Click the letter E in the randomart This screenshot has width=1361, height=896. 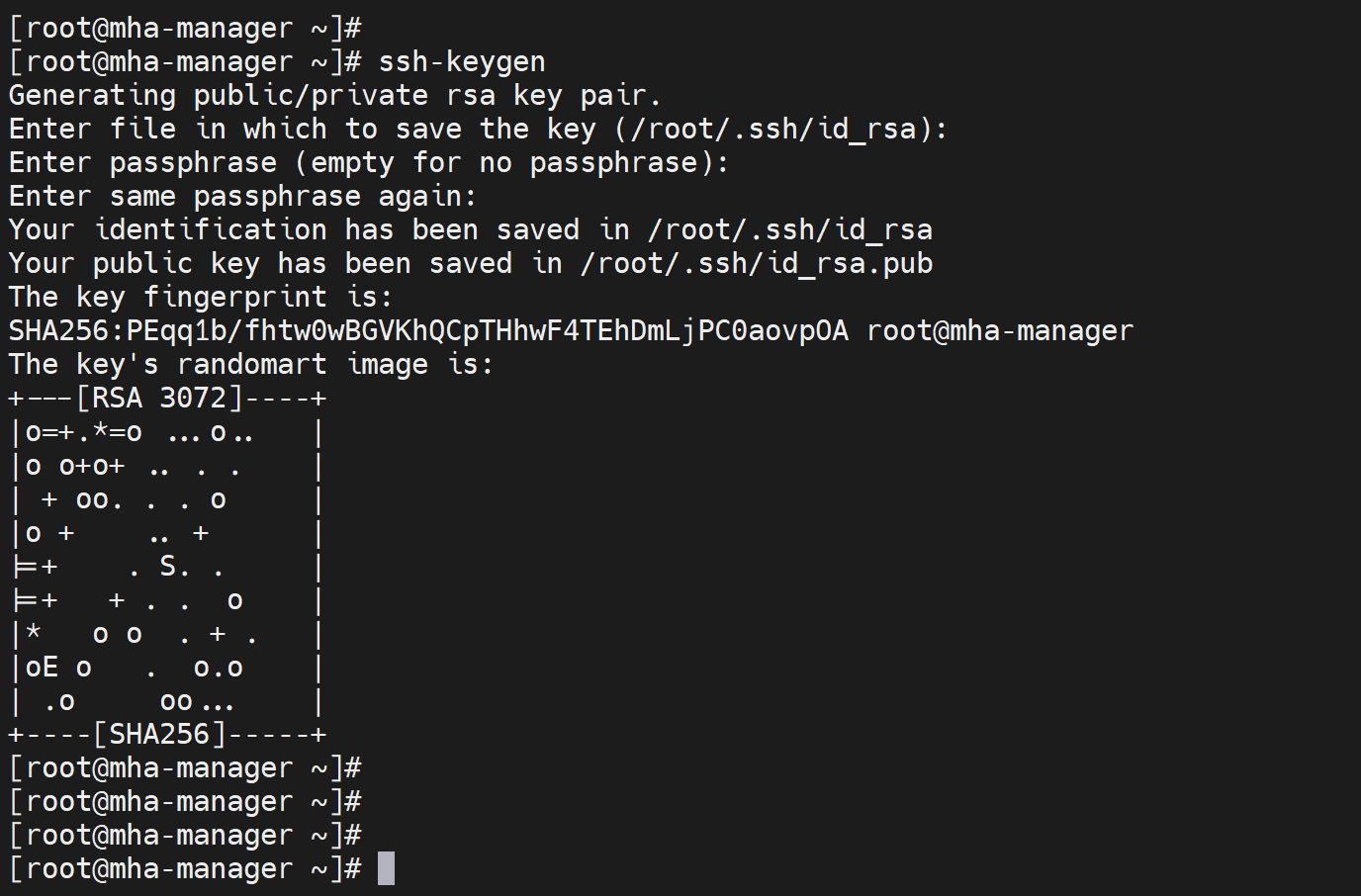click(49, 668)
